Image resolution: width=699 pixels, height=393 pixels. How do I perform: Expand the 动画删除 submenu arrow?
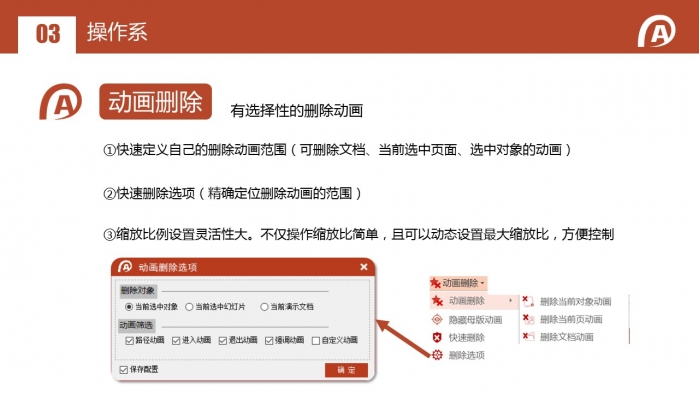510,301
